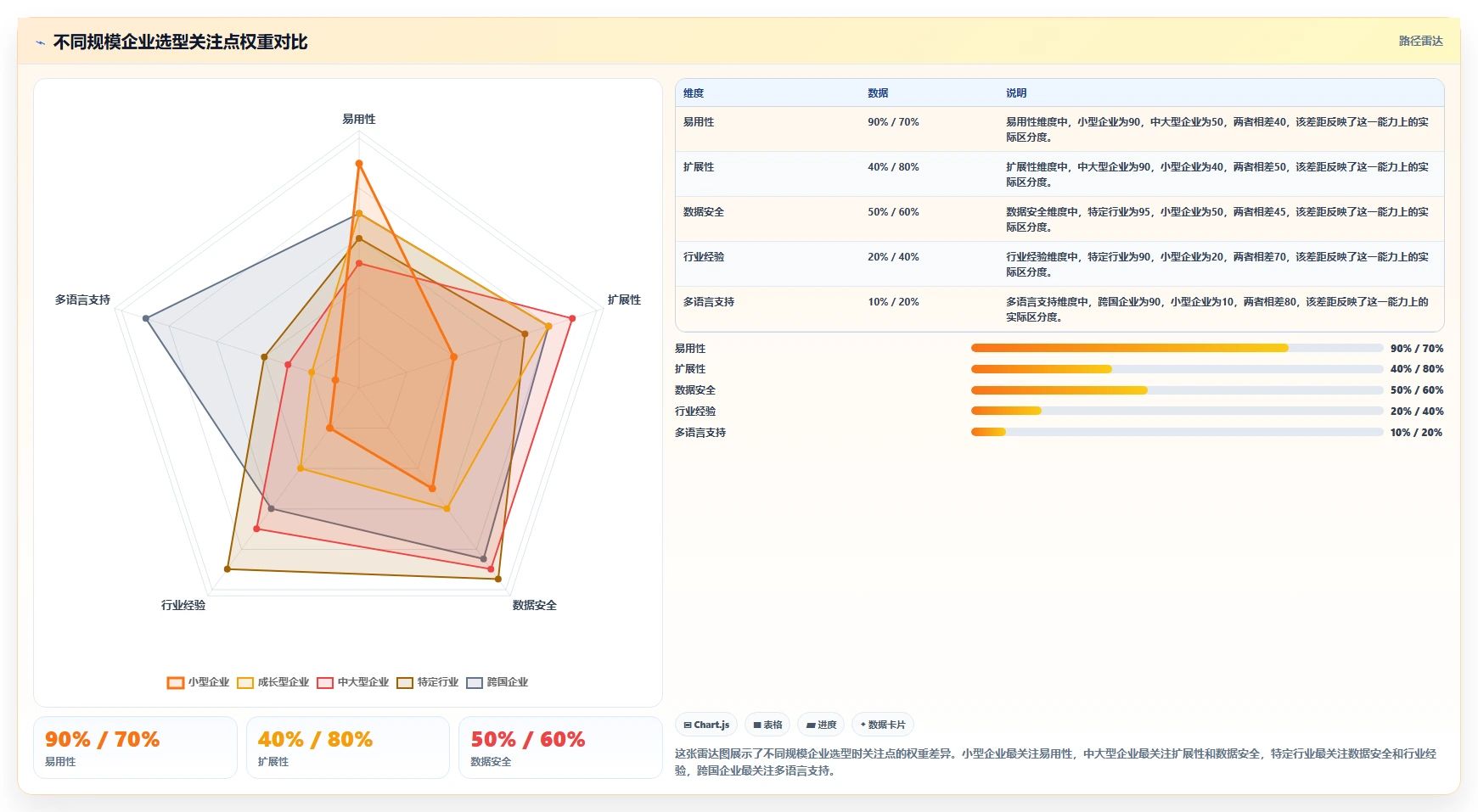Click the 扩展性 axis label on radar chart
1478x812 pixels.
pyautogui.click(x=624, y=300)
